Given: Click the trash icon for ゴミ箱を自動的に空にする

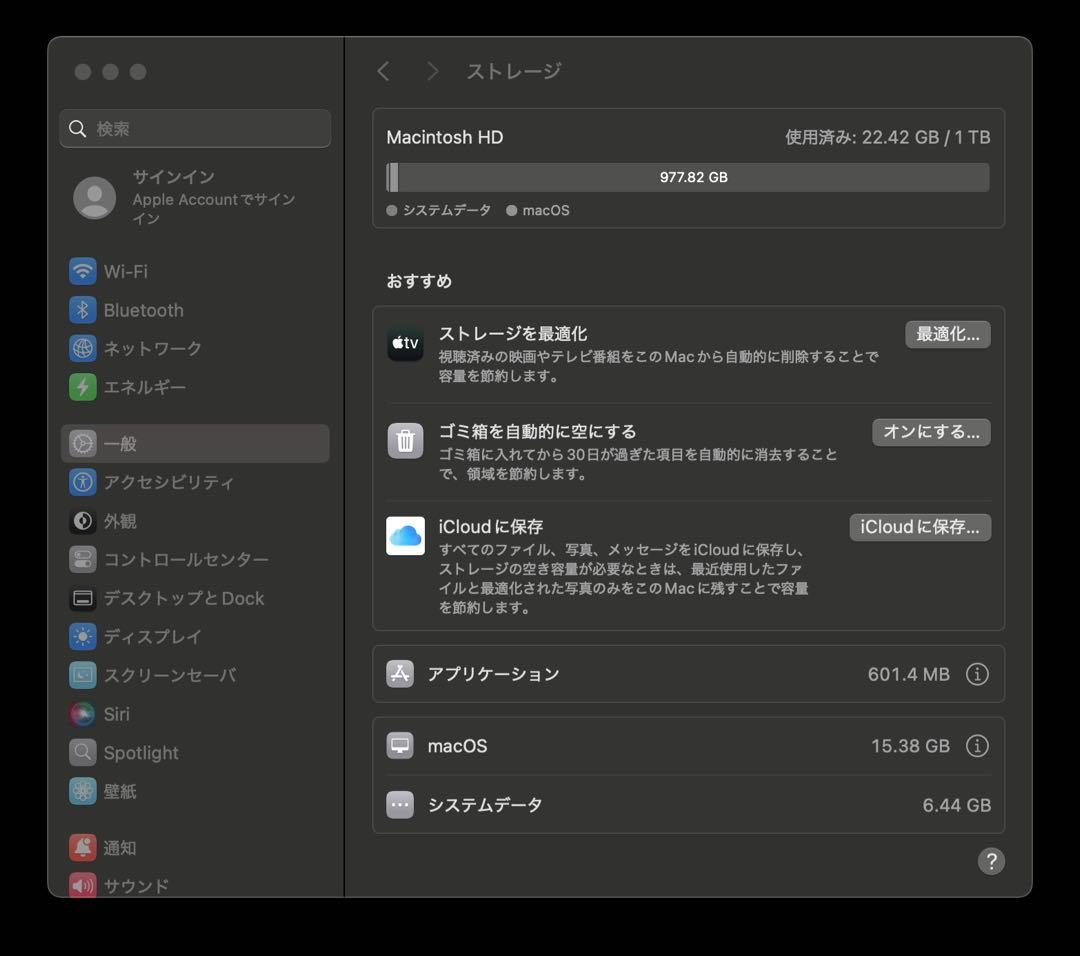Looking at the screenshot, I should [405, 440].
